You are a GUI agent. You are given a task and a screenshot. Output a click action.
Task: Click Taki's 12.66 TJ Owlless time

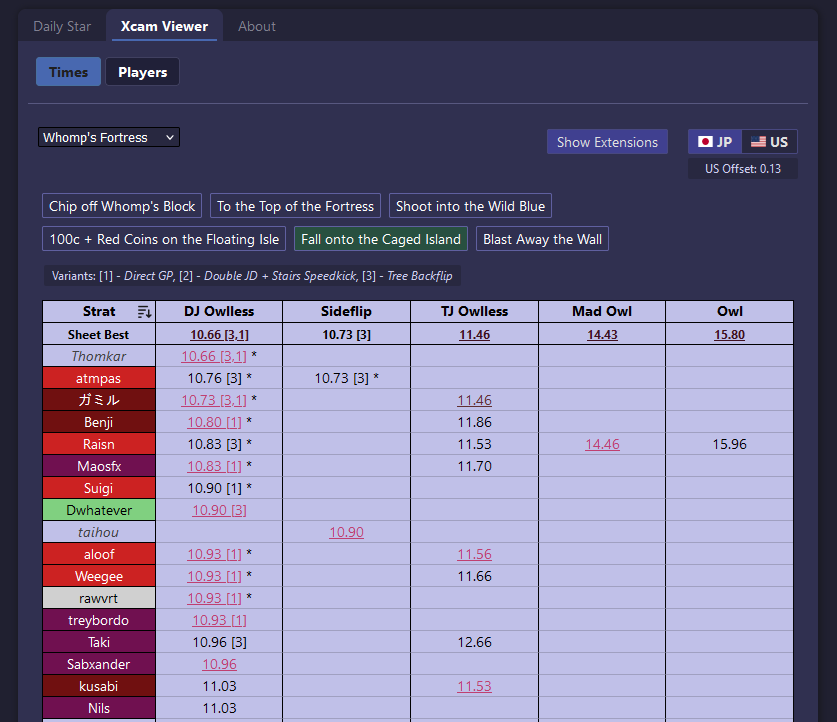pyautogui.click(x=475, y=642)
